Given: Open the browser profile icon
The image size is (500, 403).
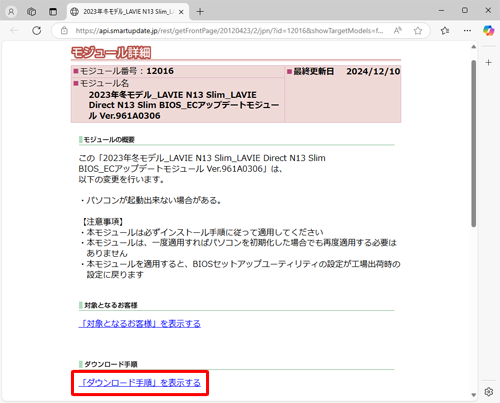Looking at the screenshot, I should click(11, 12).
